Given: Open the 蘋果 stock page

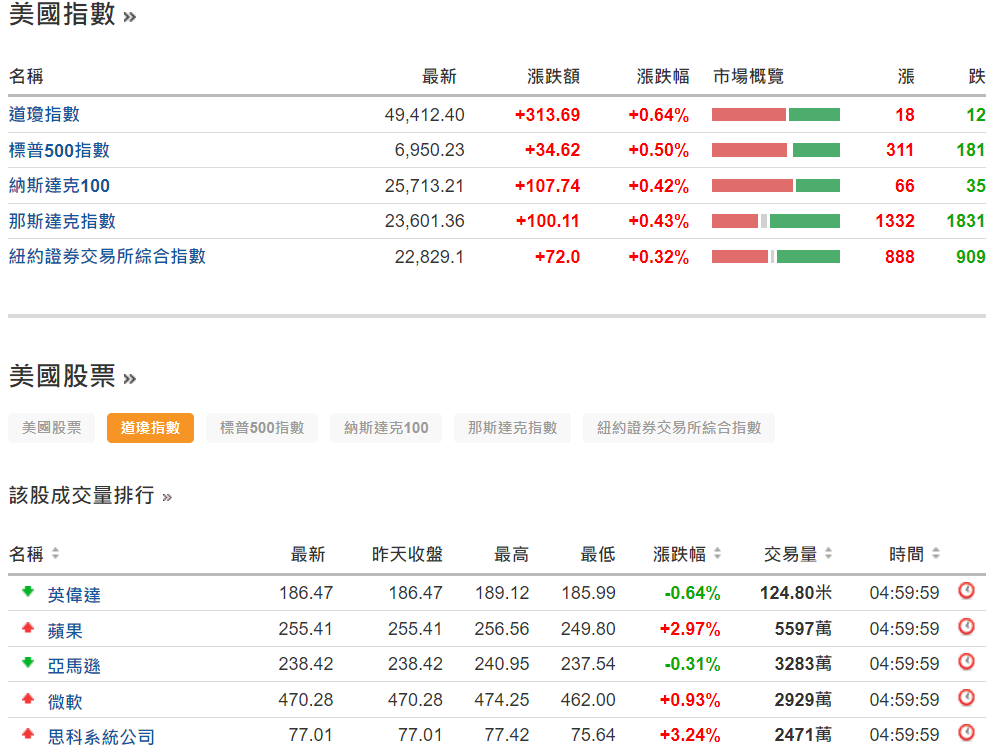Looking at the screenshot, I should [x=63, y=627].
